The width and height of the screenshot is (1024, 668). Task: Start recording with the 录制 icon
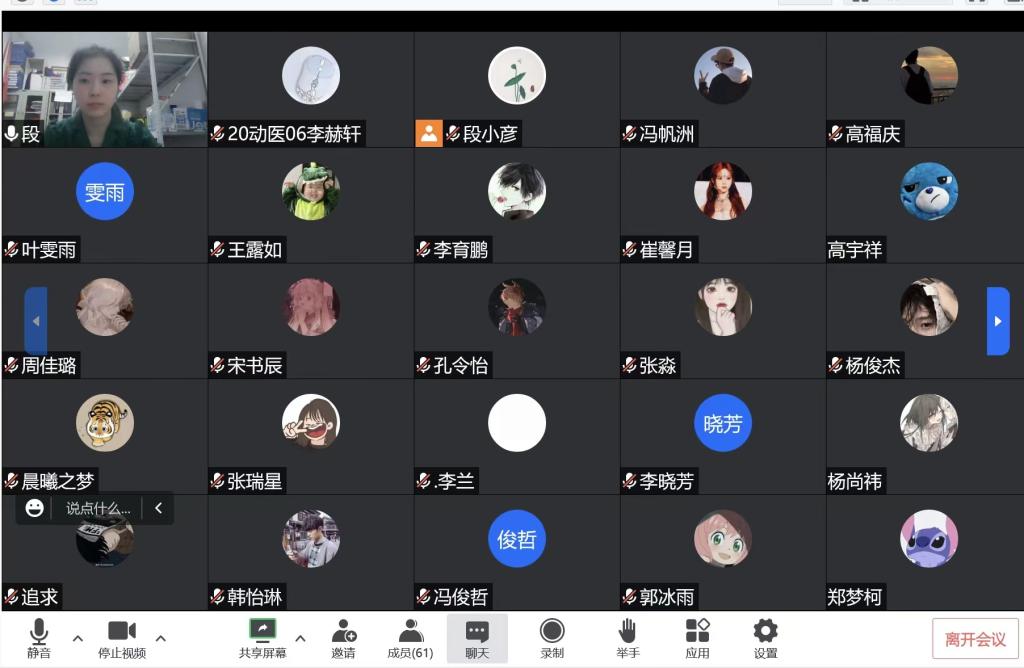[552, 638]
